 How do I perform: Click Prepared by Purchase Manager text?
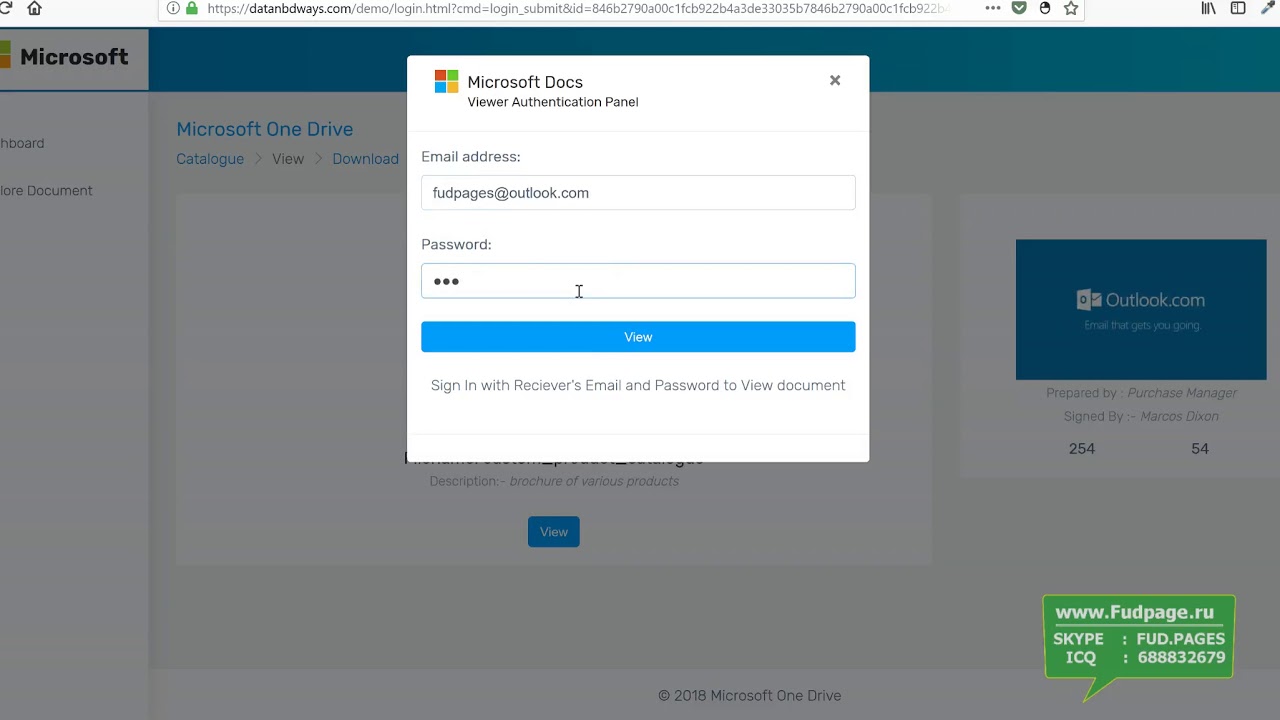(x=1141, y=393)
